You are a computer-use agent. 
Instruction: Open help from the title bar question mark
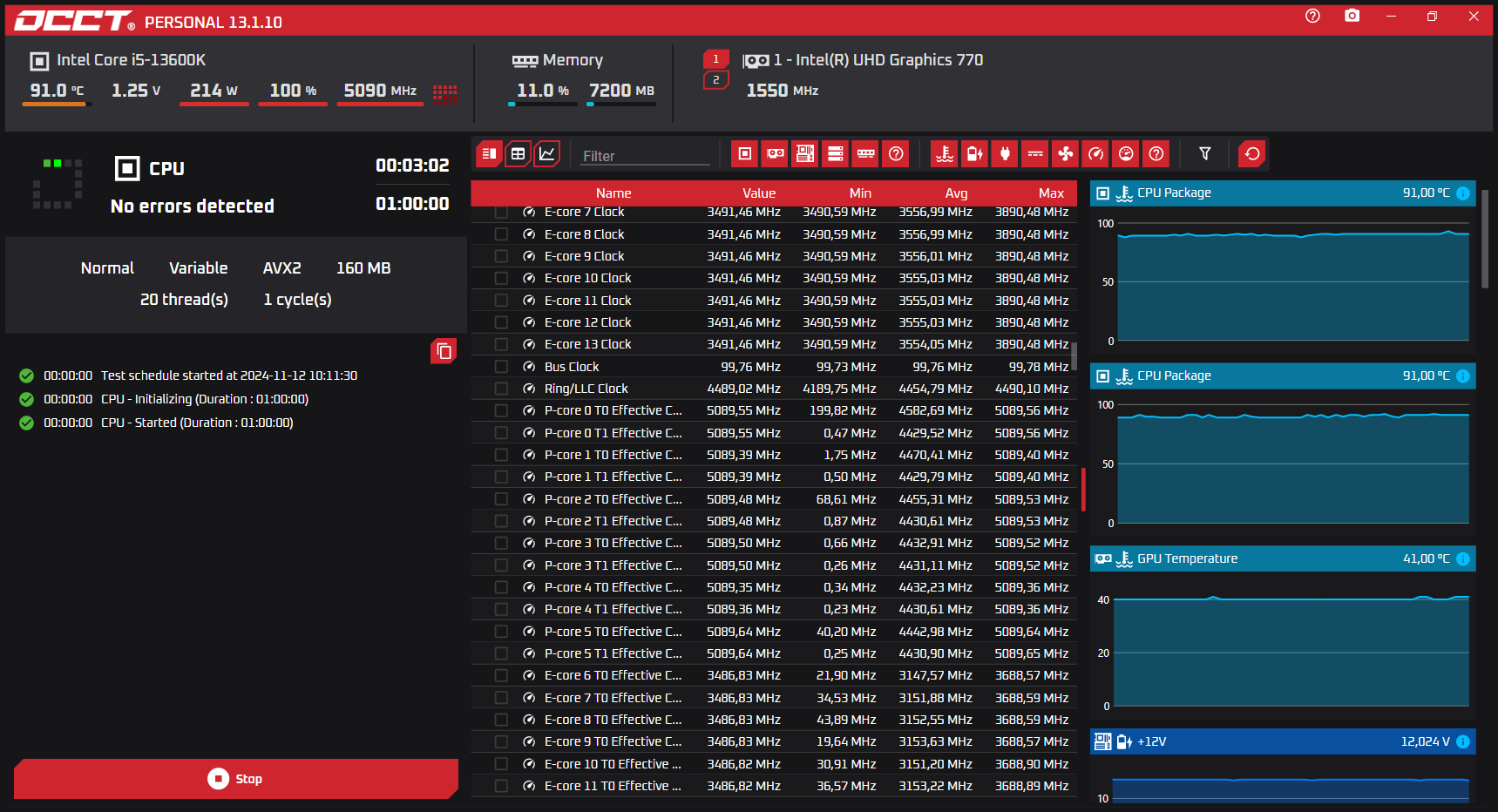(x=1312, y=16)
